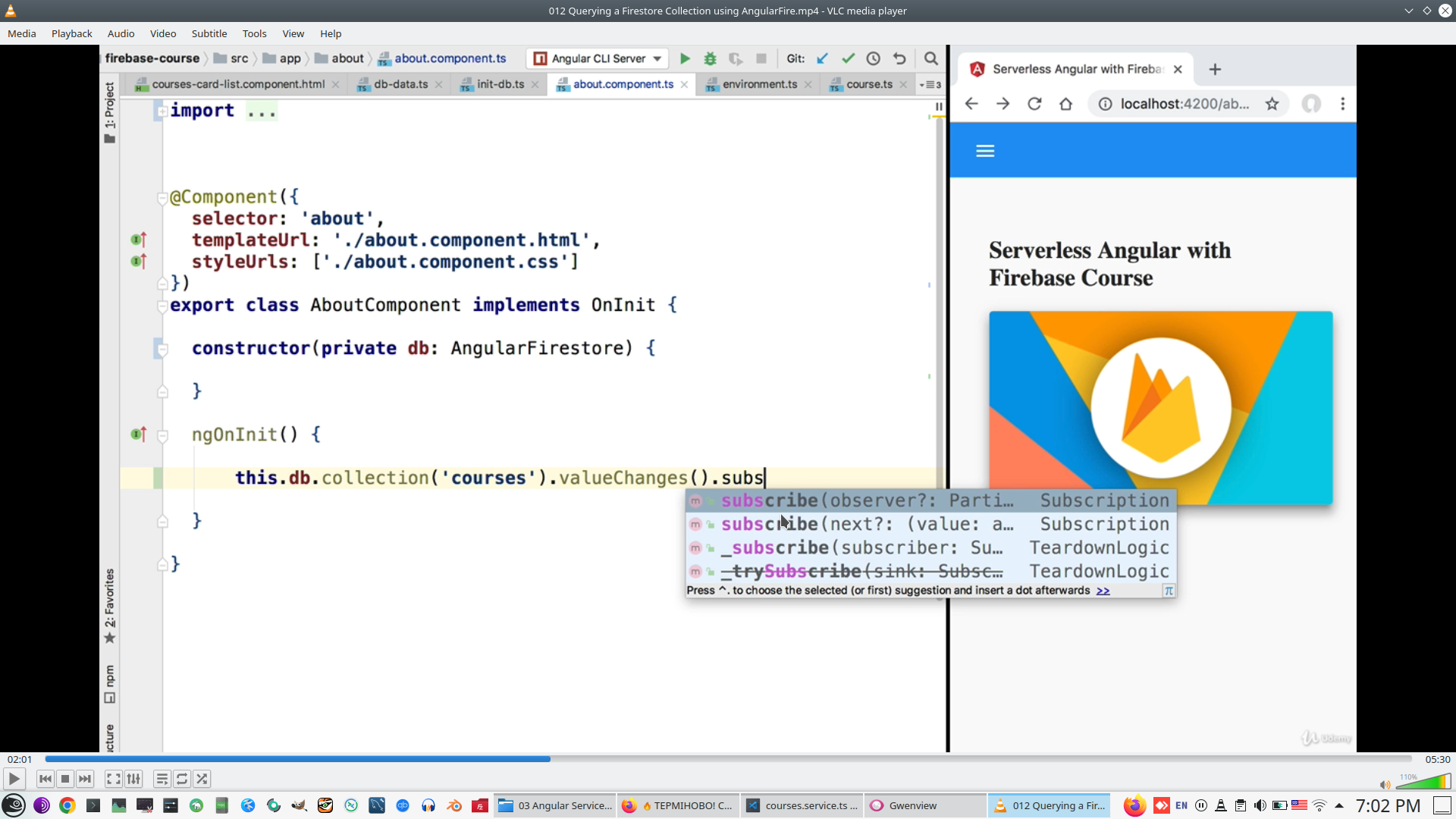Expand hidden system tray icons arrow
This screenshot has height=819, width=1456.
tap(1339, 805)
